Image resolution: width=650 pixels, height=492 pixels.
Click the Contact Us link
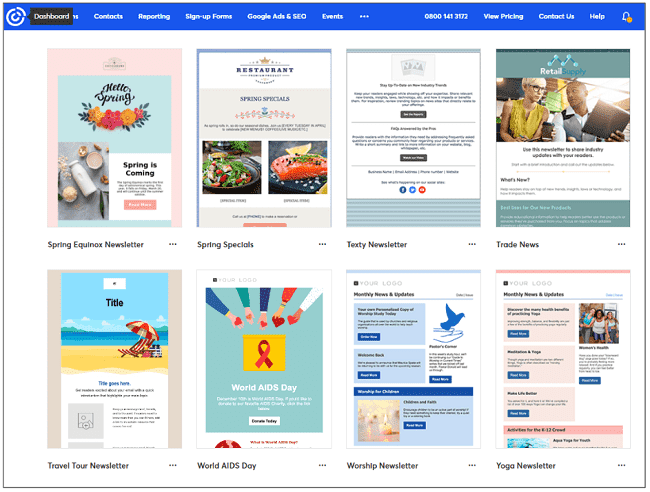(x=556, y=17)
